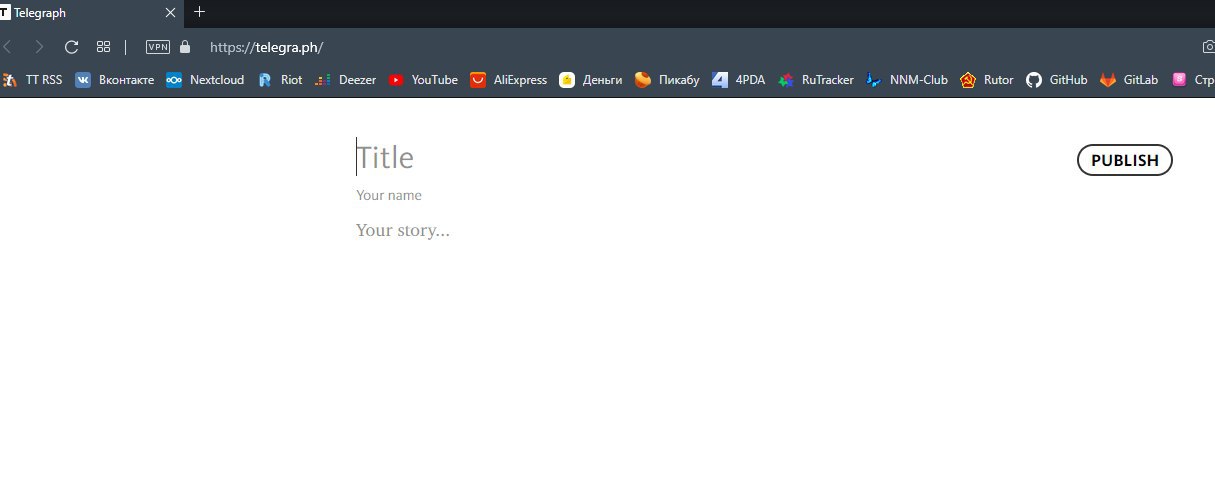
Task: Toggle the VPN badge
Action: pos(158,47)
